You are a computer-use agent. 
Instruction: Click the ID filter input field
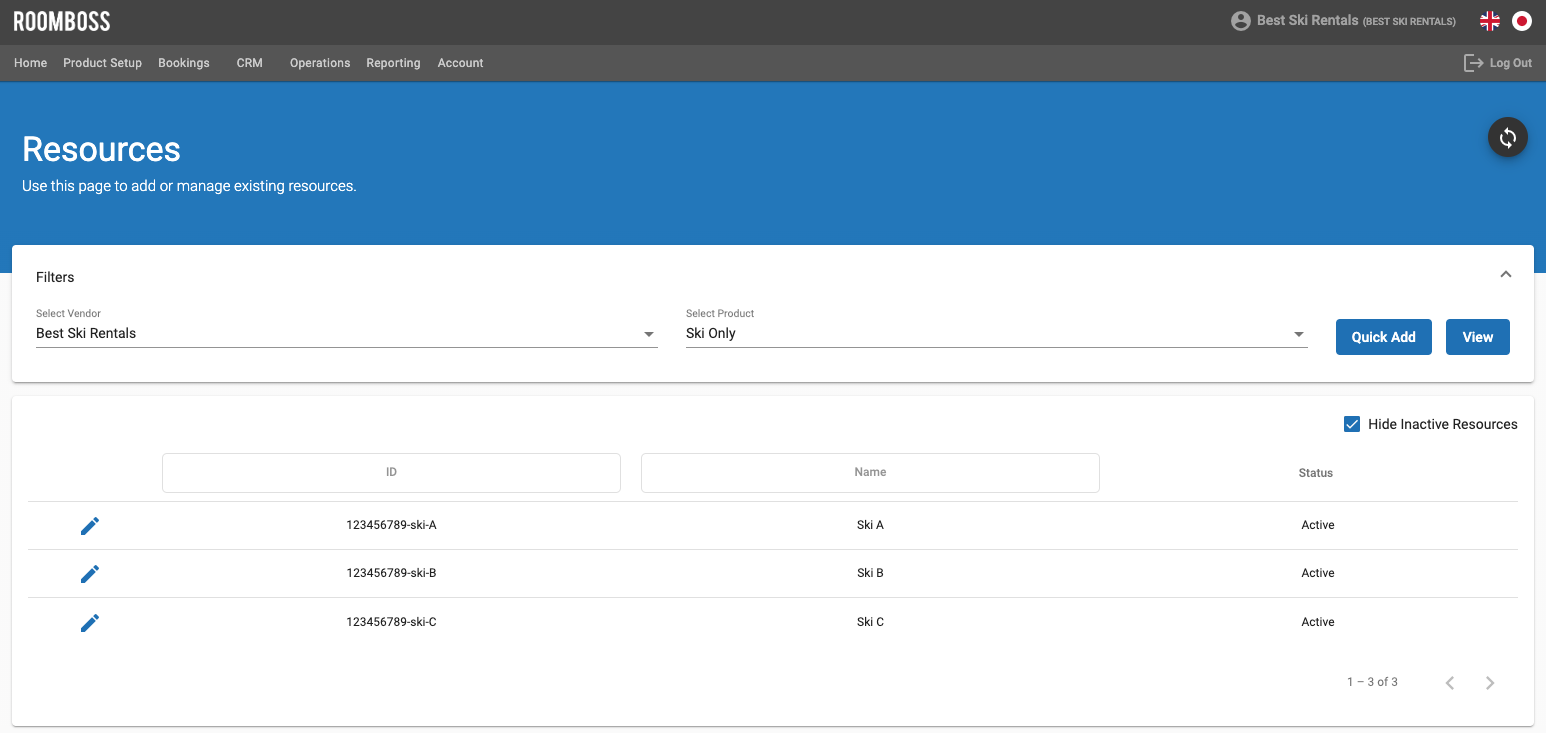coord(391,473)
